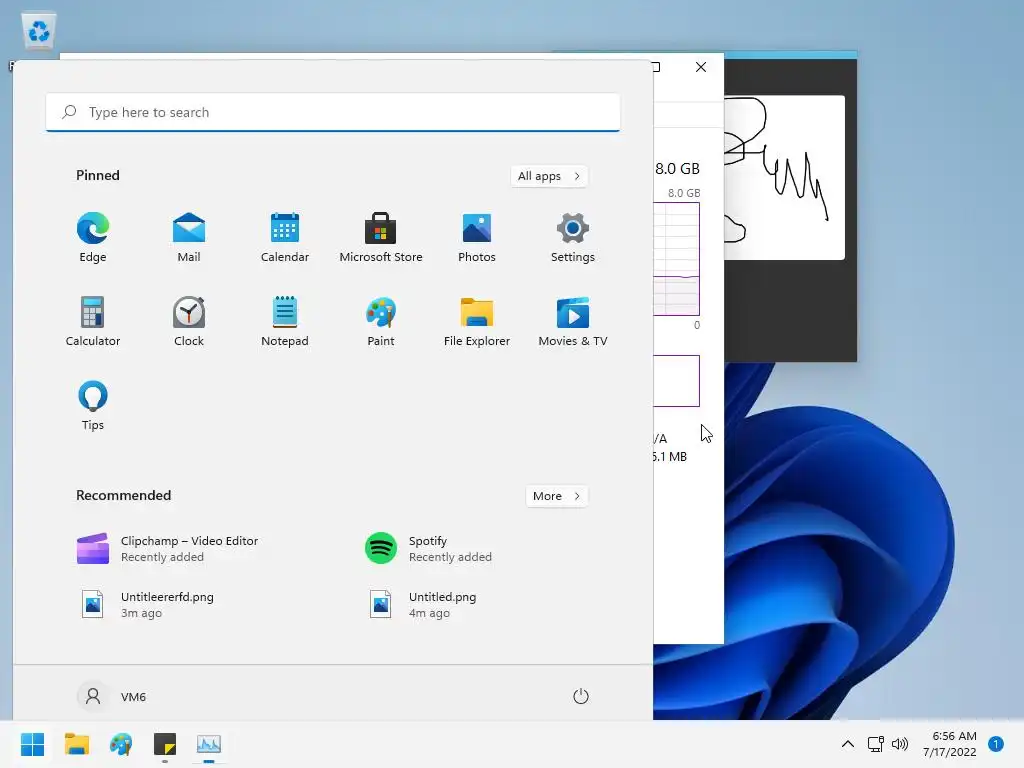
Task: Show More recommended items
Action: [x=556, y=496]
